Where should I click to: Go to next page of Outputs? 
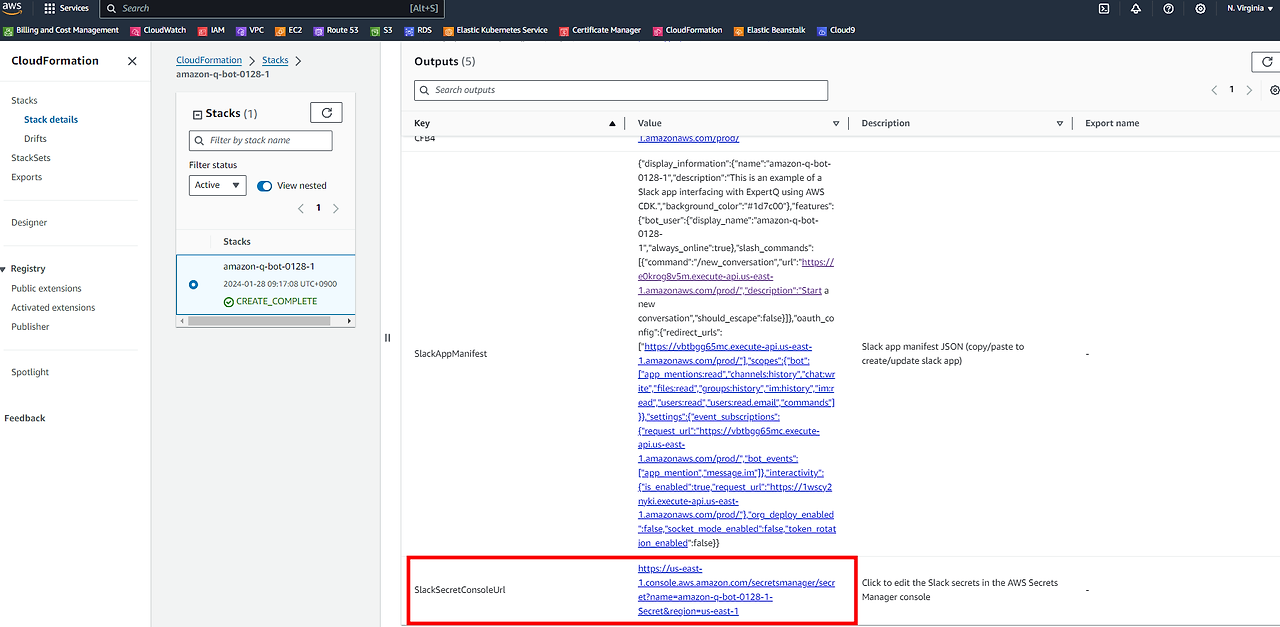tap(1249, 90)
